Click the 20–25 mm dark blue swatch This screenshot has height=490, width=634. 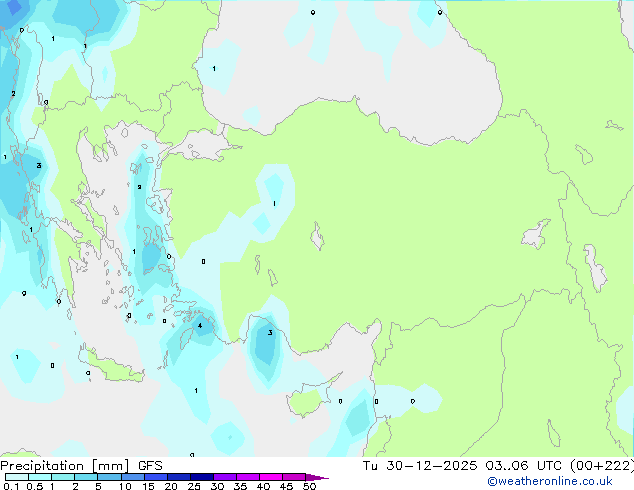coord(178,477)
